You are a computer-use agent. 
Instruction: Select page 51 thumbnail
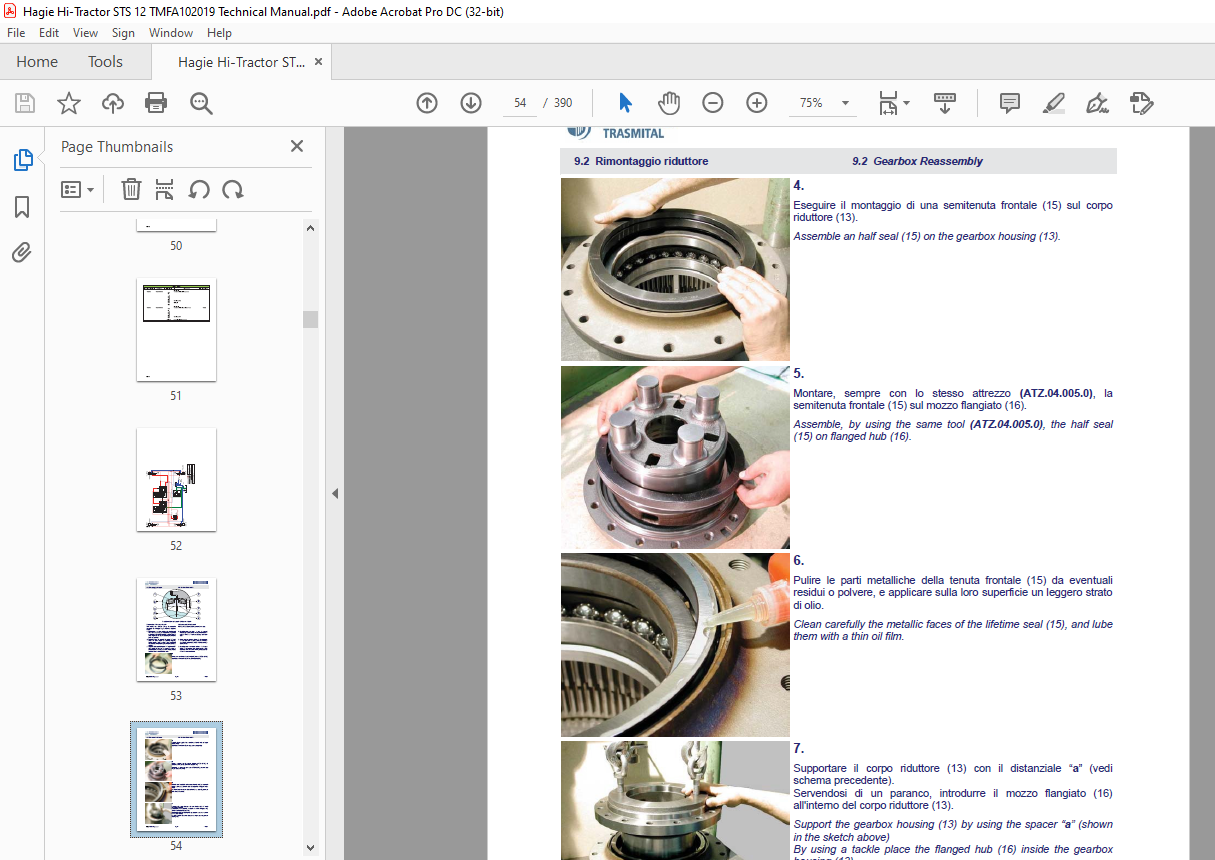point(176,330)
